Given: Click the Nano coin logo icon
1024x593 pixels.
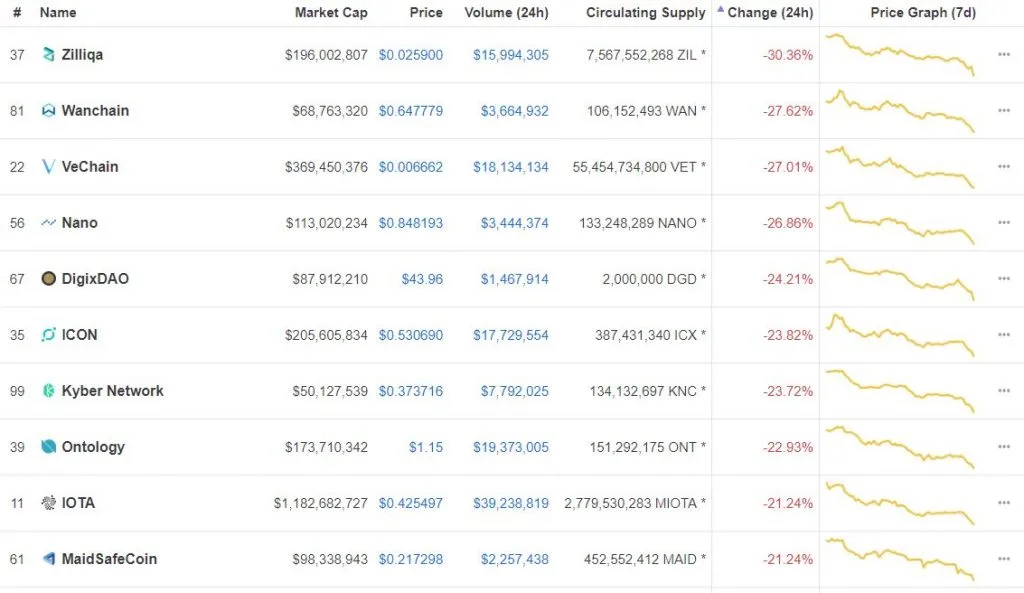Looking at the screenshot, I should (48, 223).
